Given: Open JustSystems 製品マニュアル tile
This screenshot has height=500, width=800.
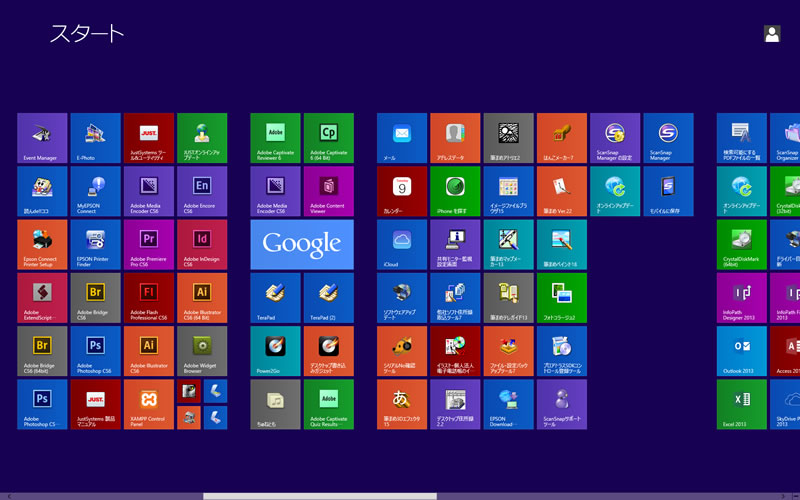Looking at the screenshot, I should point(95,405).
